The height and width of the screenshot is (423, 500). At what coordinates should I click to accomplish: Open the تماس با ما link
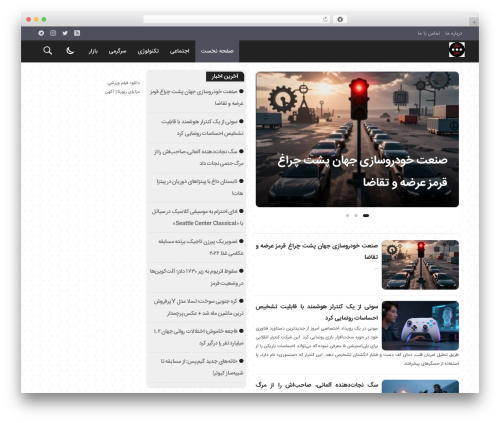coord(429,33)
